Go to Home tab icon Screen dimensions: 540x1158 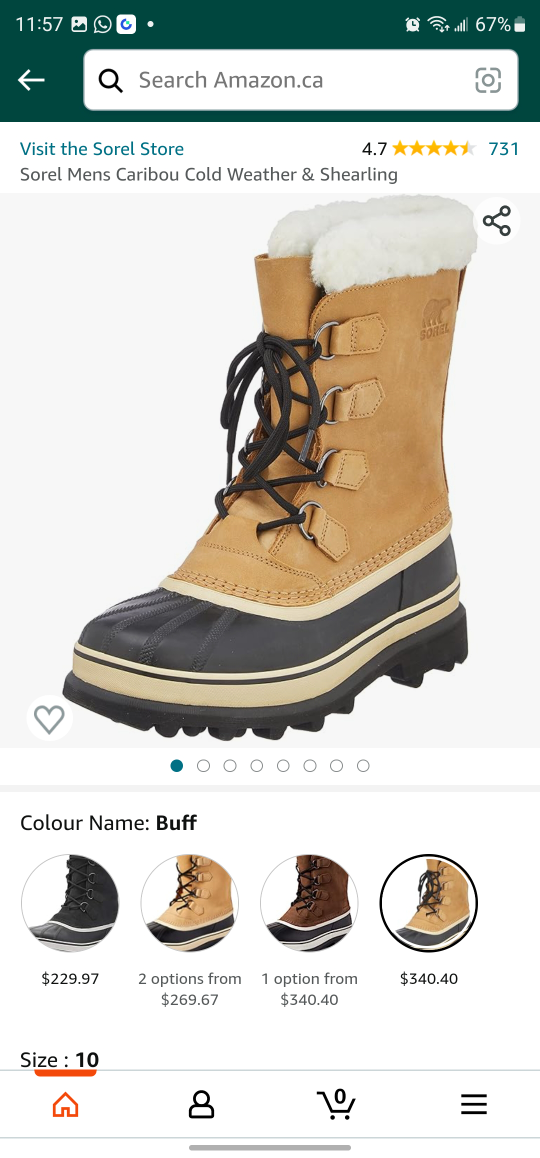click(x=66, y=1104)
